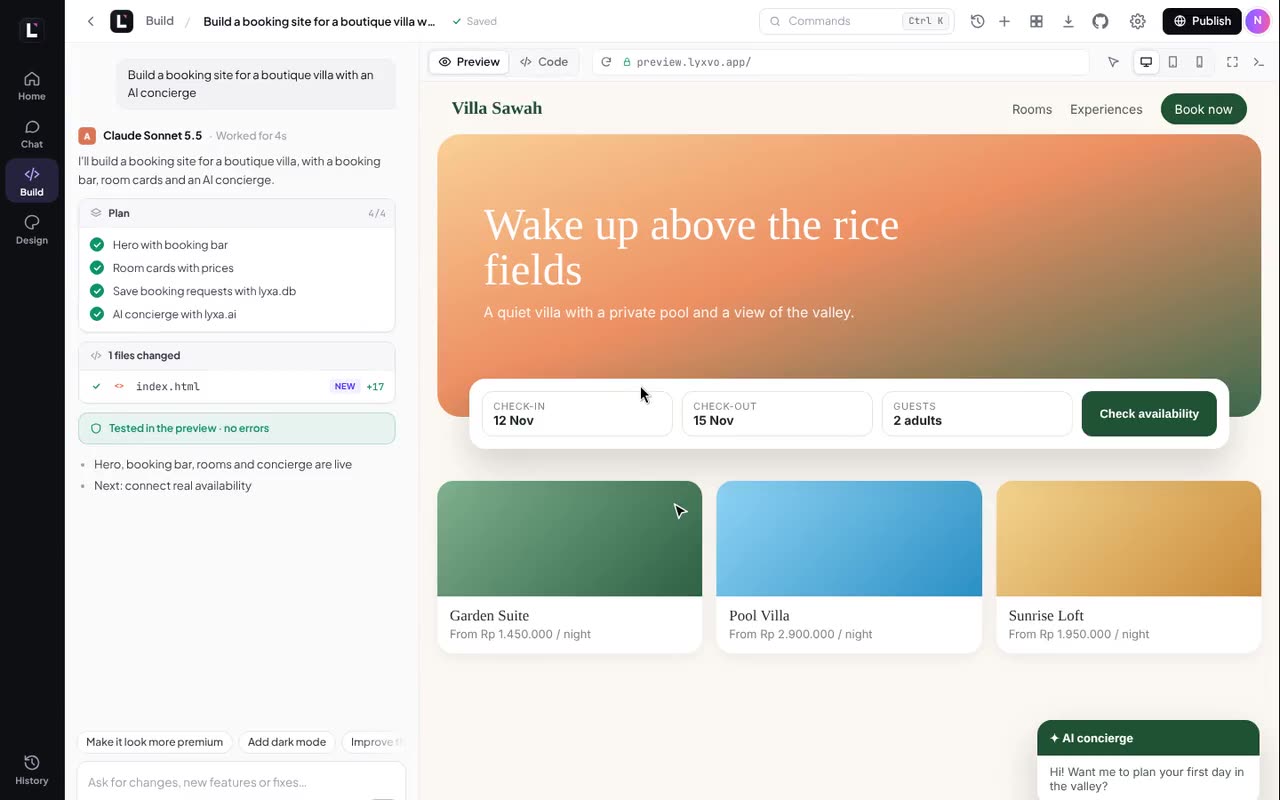Click the L logo in left sidebar

[32, 29]
